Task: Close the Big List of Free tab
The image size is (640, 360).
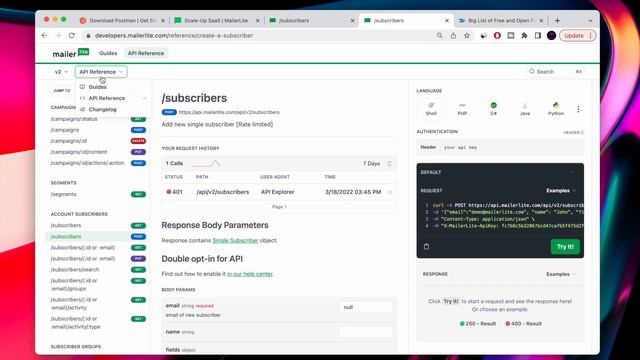Action: click(x=541, y=20)
